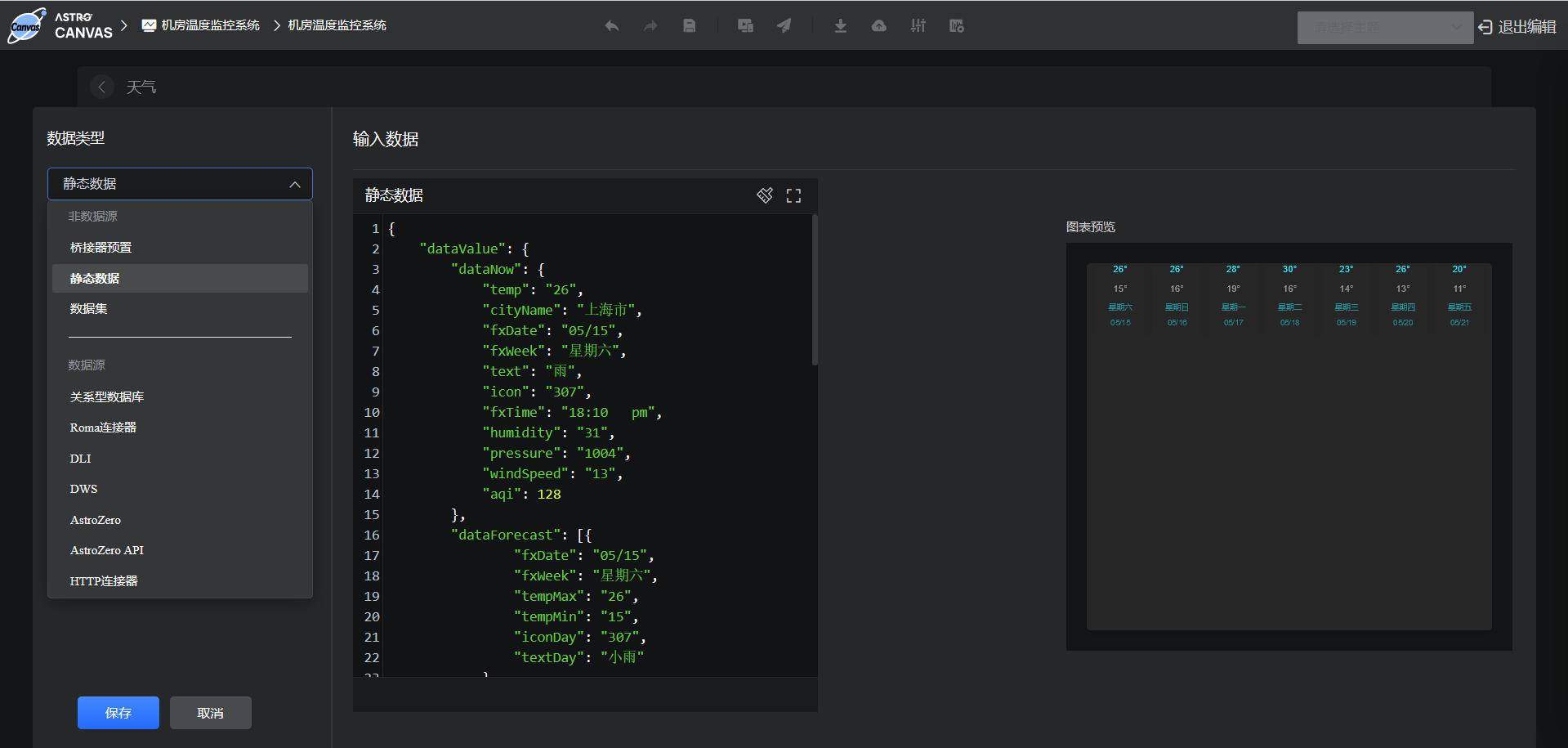Pick the AstroZero API option
The height and width of the screenshot is (748, 1568).
180,550
